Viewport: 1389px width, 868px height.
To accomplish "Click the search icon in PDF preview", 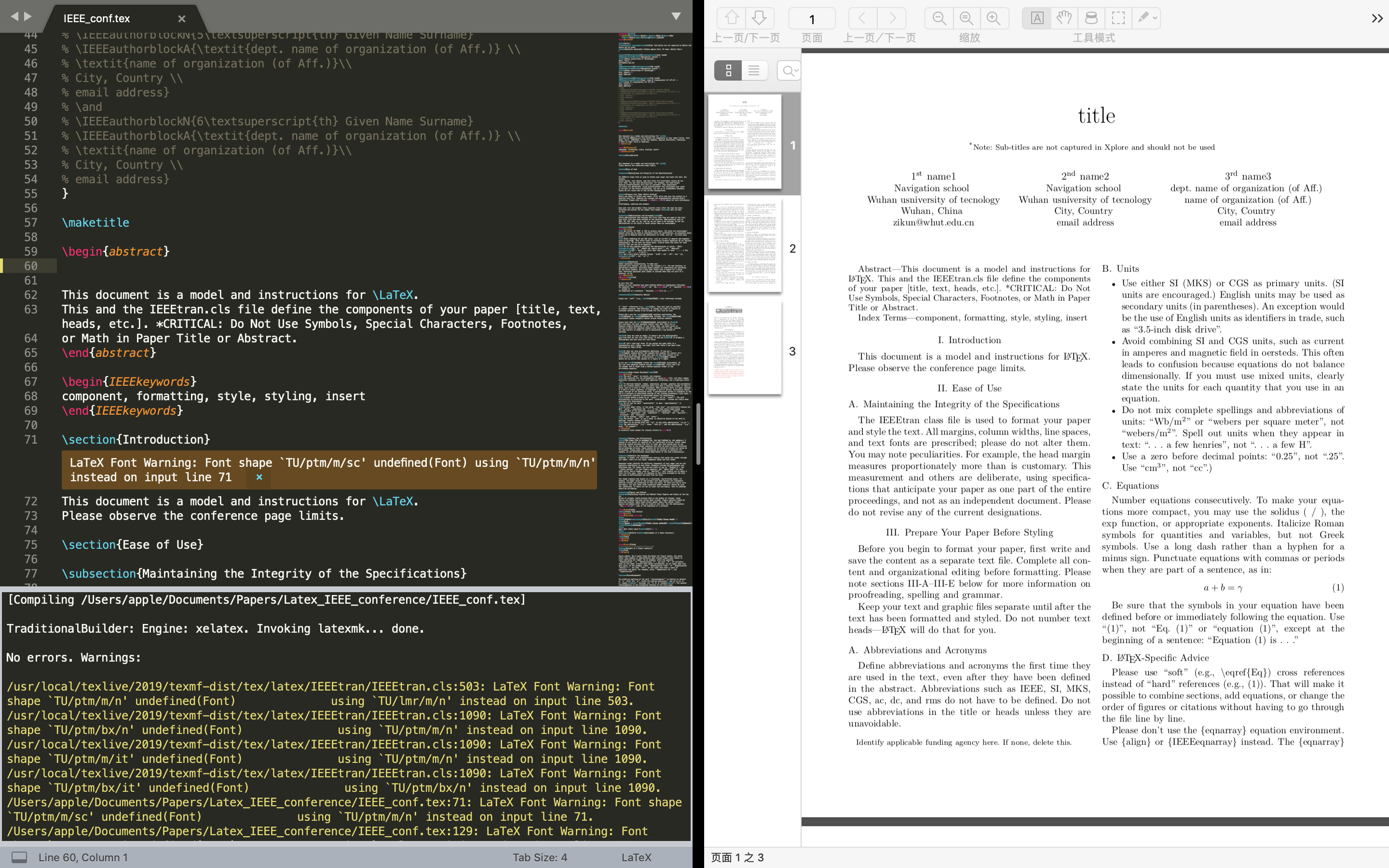I will [790, 71].
